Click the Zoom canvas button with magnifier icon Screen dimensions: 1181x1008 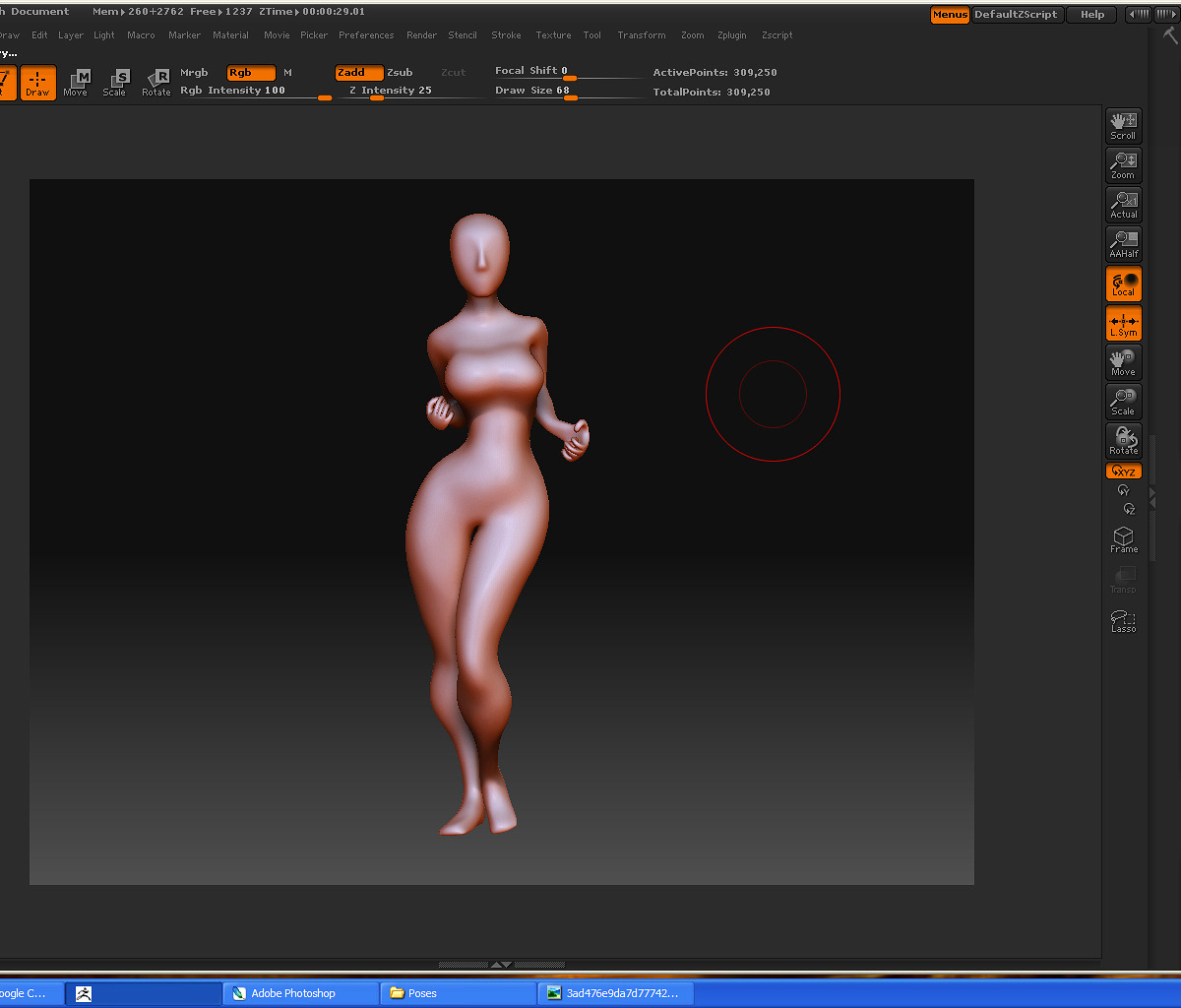(x=1123, y=165)
